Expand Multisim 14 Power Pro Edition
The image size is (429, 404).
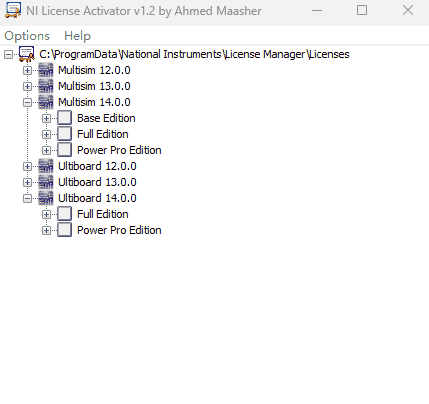pos(47,150)
